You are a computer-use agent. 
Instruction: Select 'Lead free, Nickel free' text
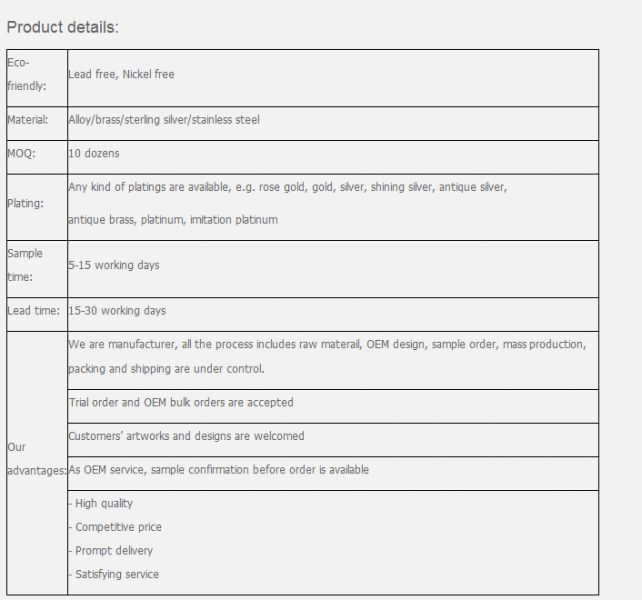pos(121,75)
